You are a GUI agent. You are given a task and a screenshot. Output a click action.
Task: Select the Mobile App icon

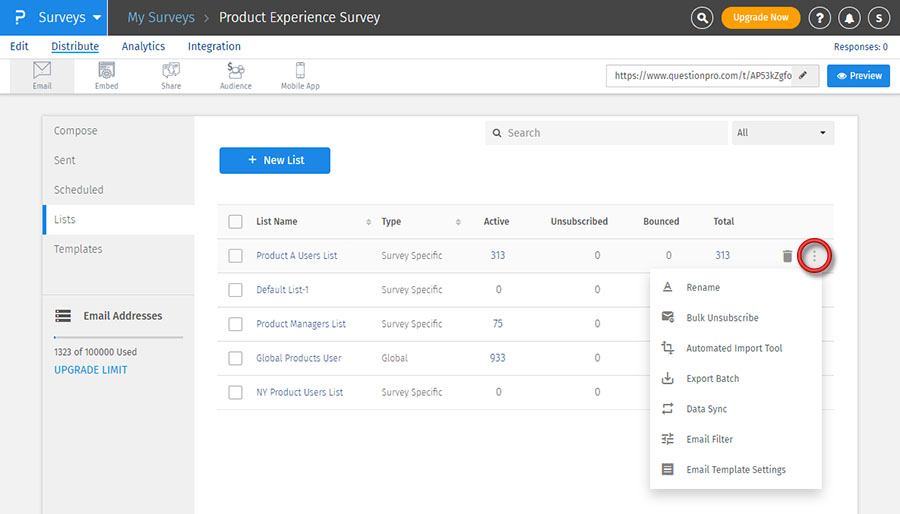pos(299,76)
